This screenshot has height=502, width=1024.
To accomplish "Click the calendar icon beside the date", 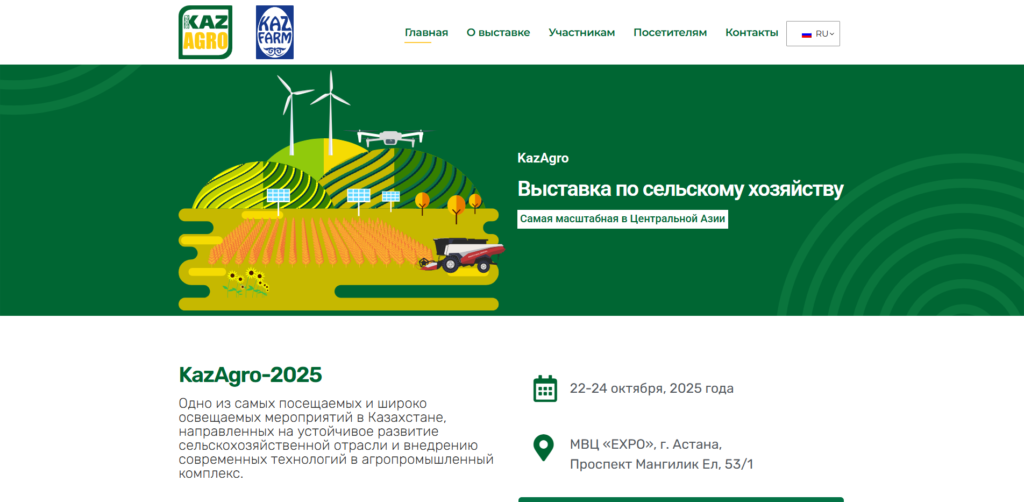I will click(x=545, y=388).
